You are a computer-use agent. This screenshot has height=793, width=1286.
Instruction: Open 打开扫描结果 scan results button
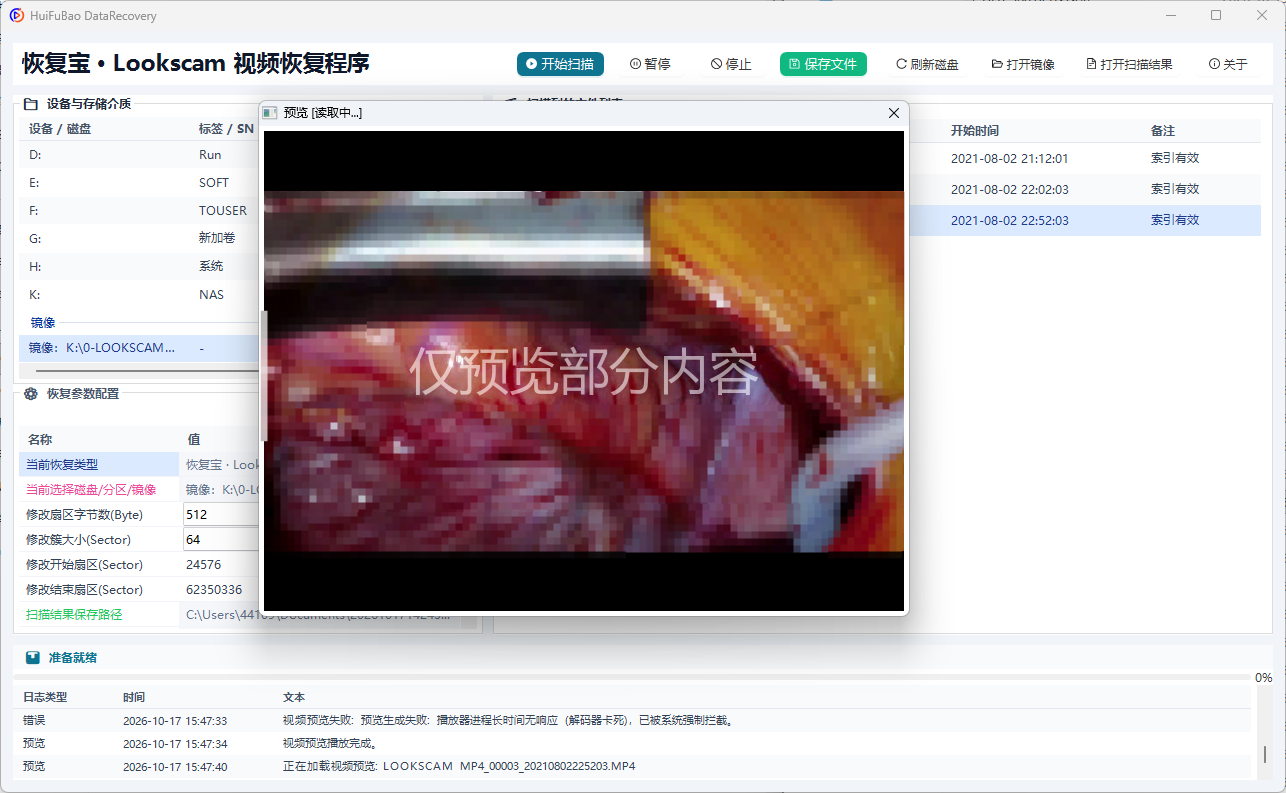click(x=1129, y=64)
